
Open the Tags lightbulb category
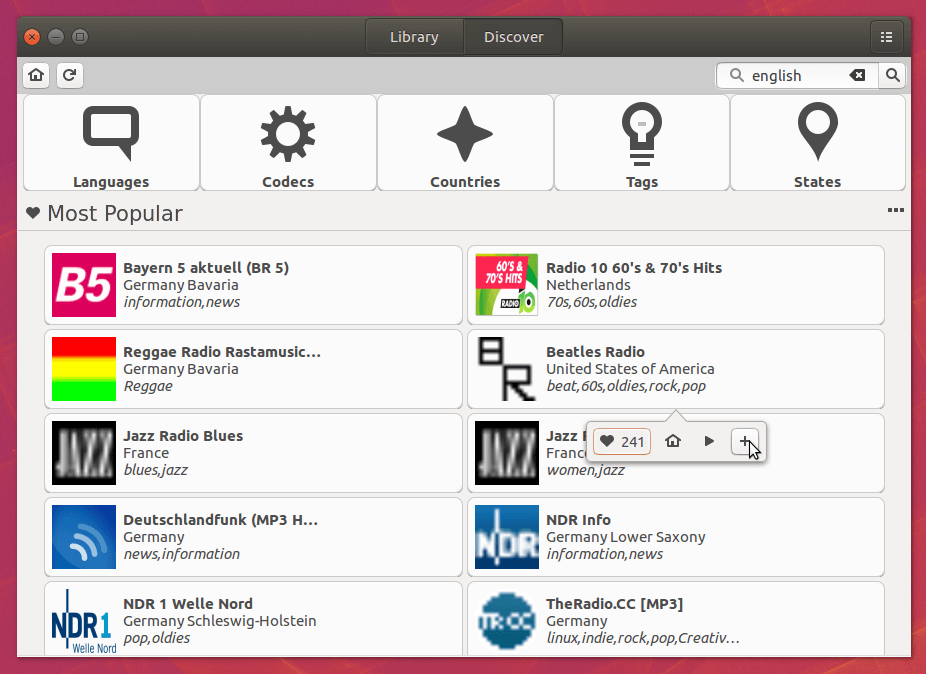tap(641, 143)
